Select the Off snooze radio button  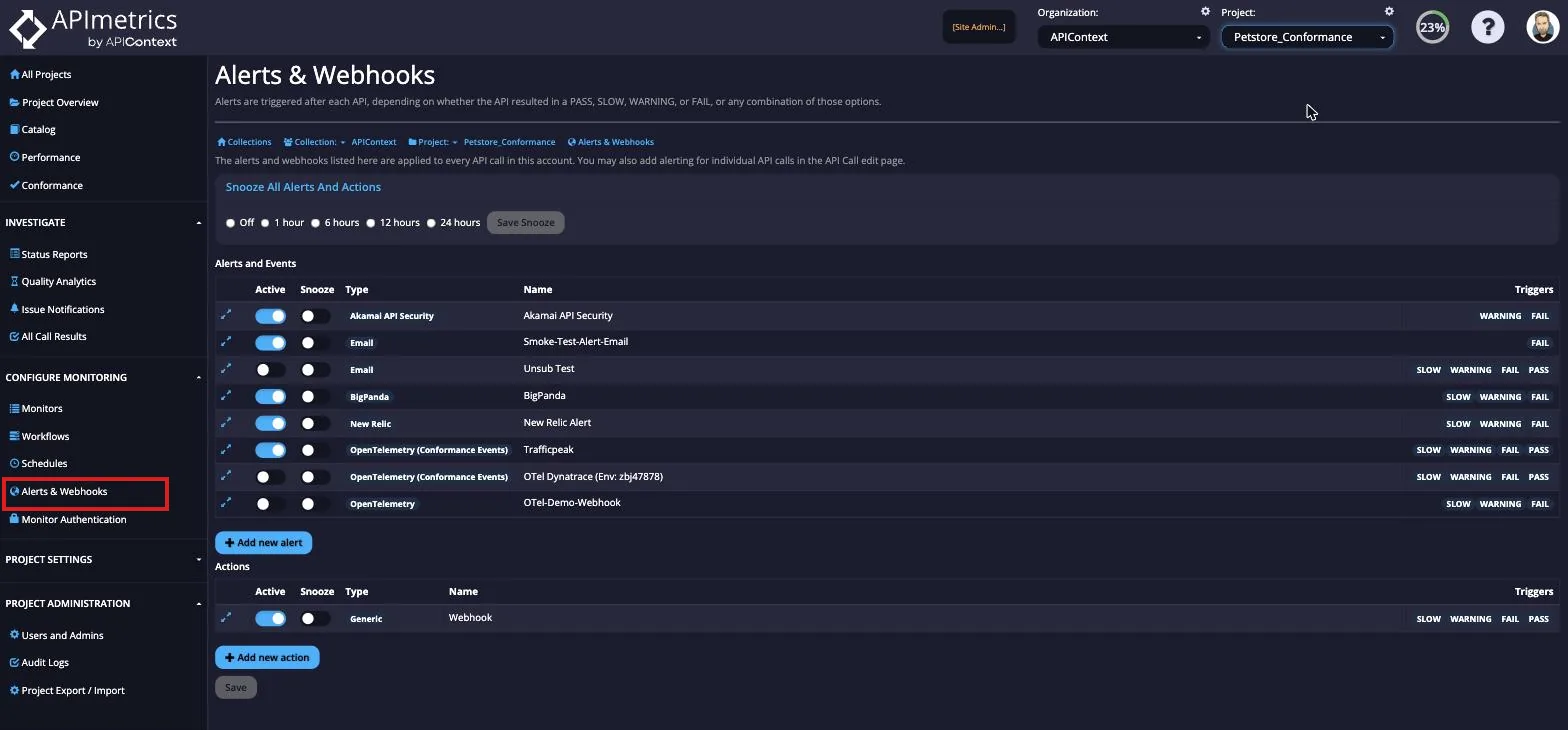pyautogui.click(x=230, y=223)
